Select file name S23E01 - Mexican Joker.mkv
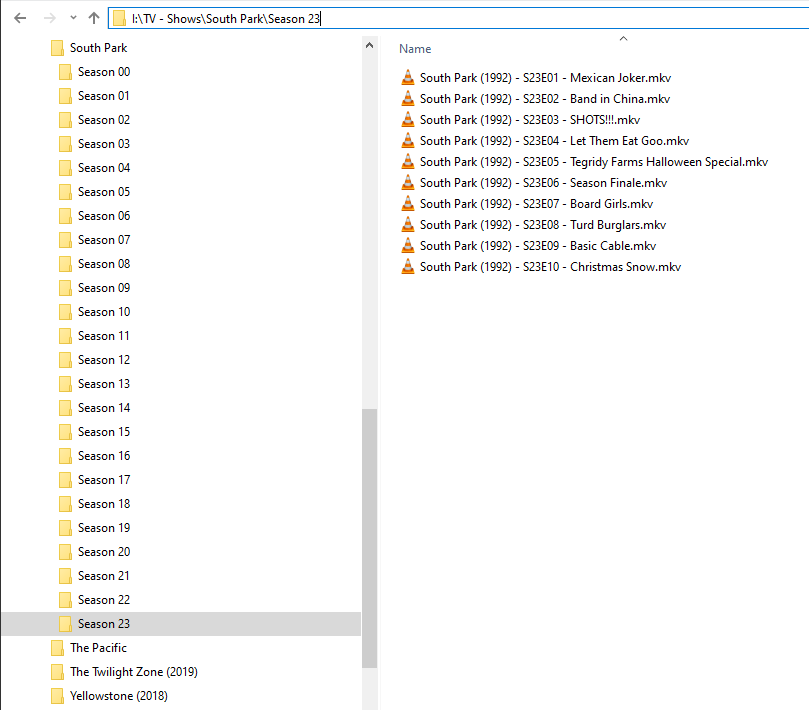The width and height of the screenshot is (809, 710). tap(545, 78)
